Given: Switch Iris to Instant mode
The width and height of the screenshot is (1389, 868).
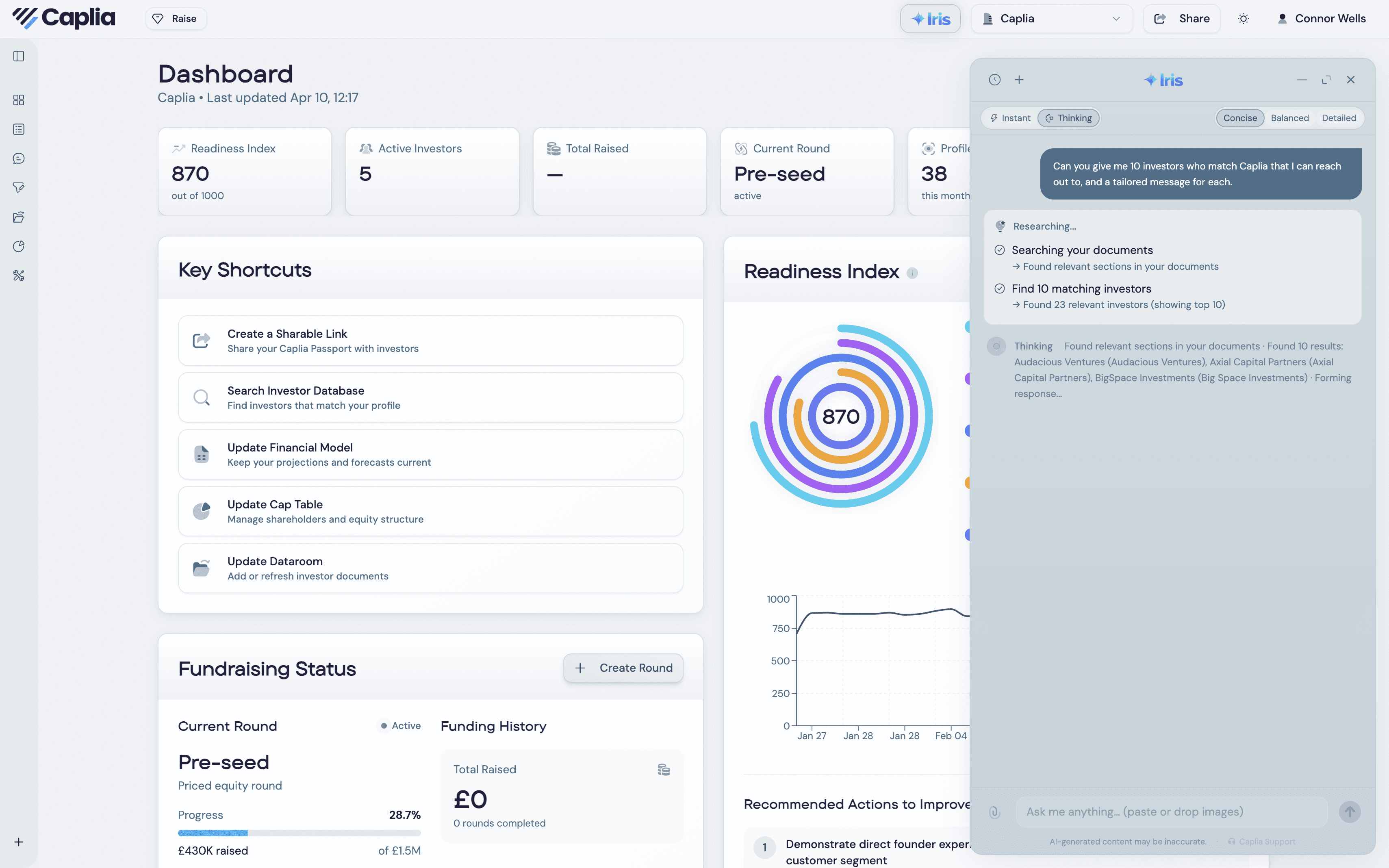Looking at the screenshot, I should pos(1010,118).
